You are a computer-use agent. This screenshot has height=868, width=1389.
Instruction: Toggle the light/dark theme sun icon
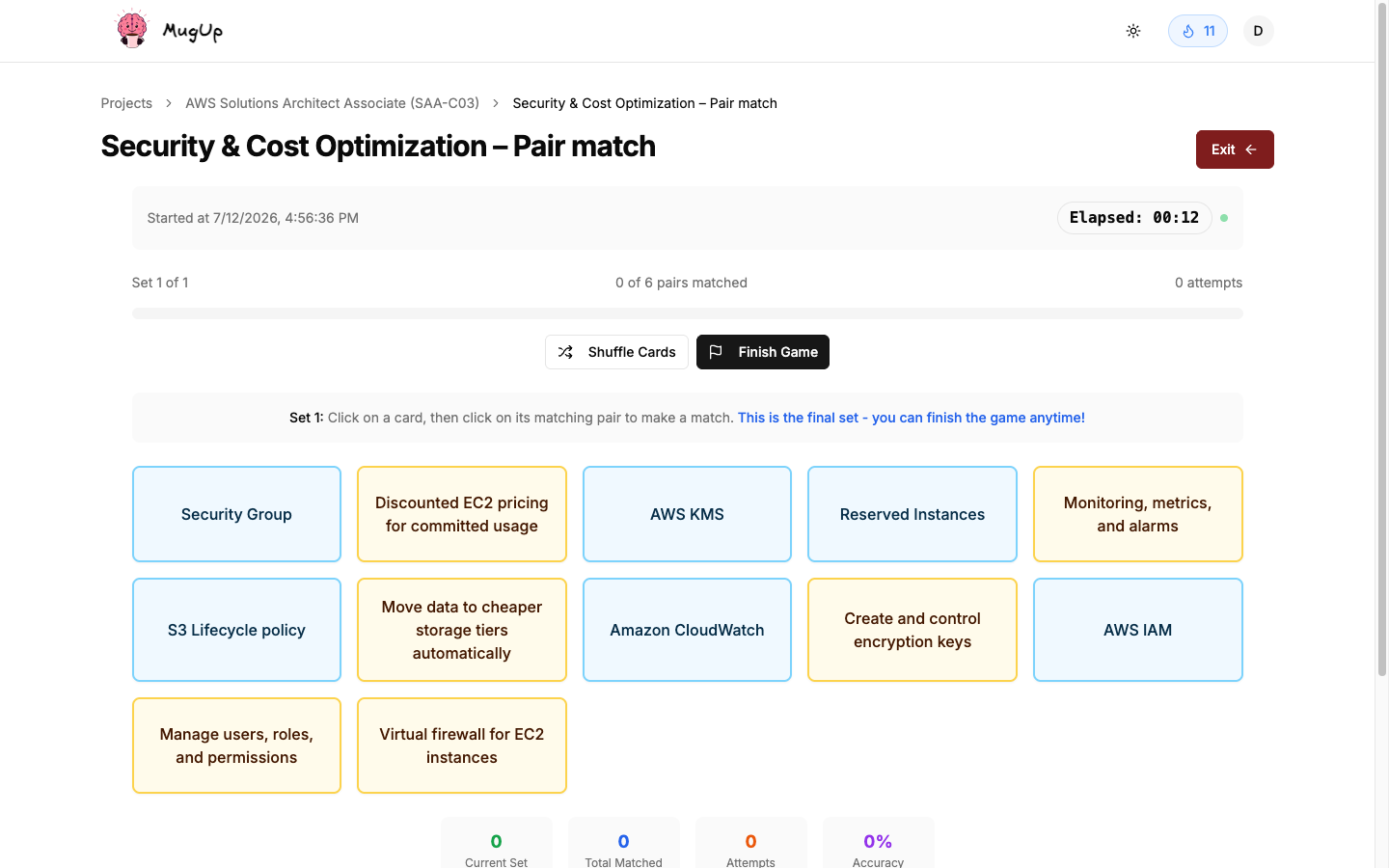[x=1133, y=31]
